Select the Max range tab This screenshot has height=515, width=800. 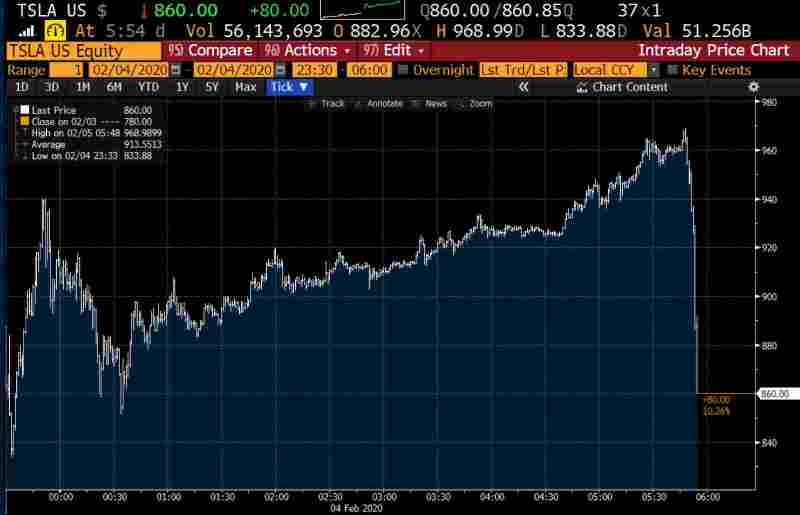click(x=245, y=87)
